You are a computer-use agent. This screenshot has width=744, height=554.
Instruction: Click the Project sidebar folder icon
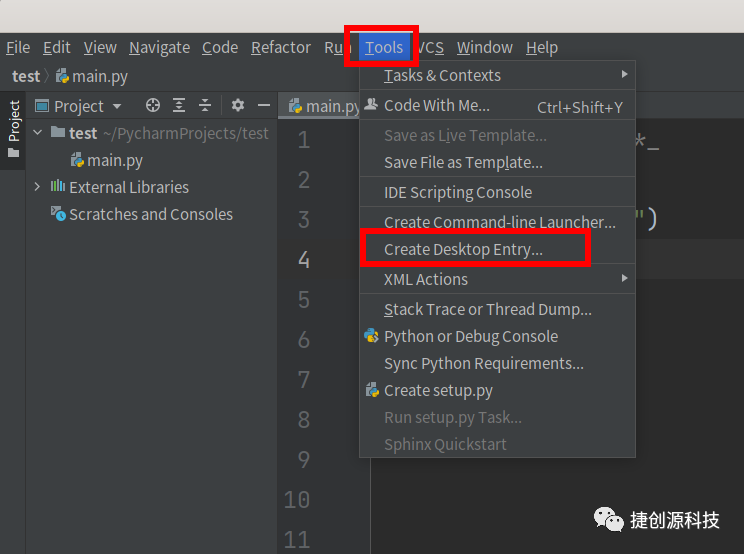pyautogui.click(x=14, y=153)
